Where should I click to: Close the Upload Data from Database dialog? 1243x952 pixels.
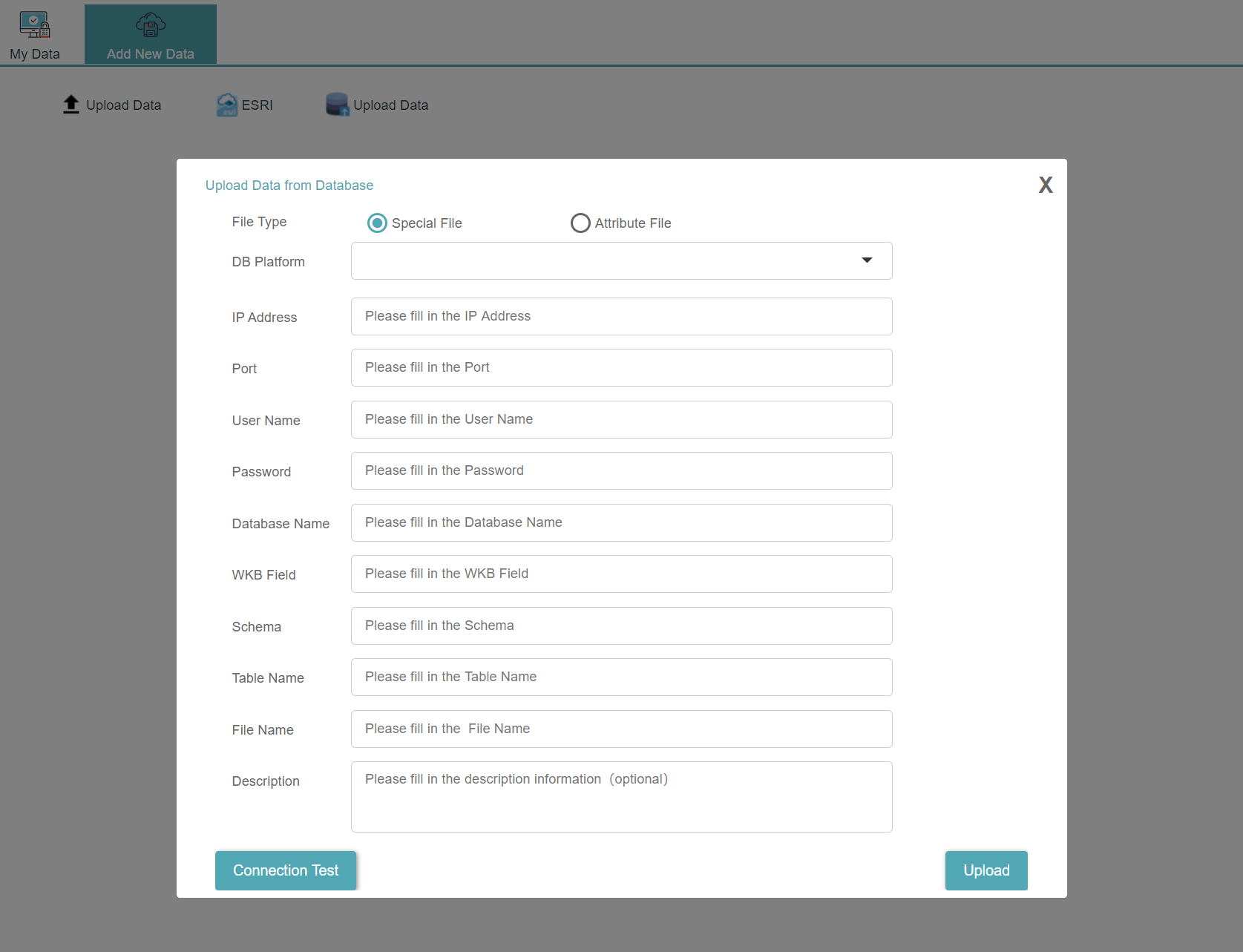[1045, 185]
